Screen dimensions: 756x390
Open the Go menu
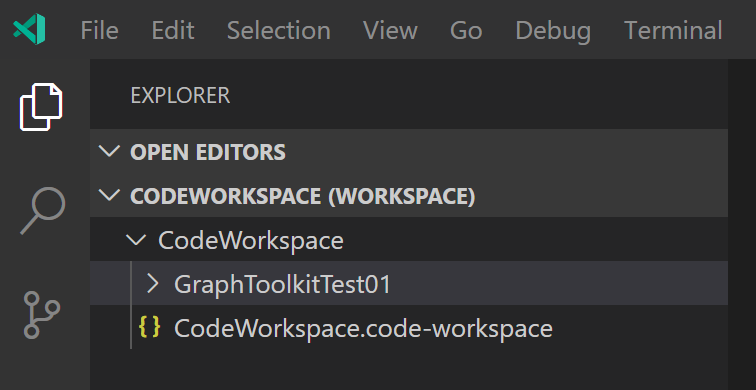(x=466, y=30)
